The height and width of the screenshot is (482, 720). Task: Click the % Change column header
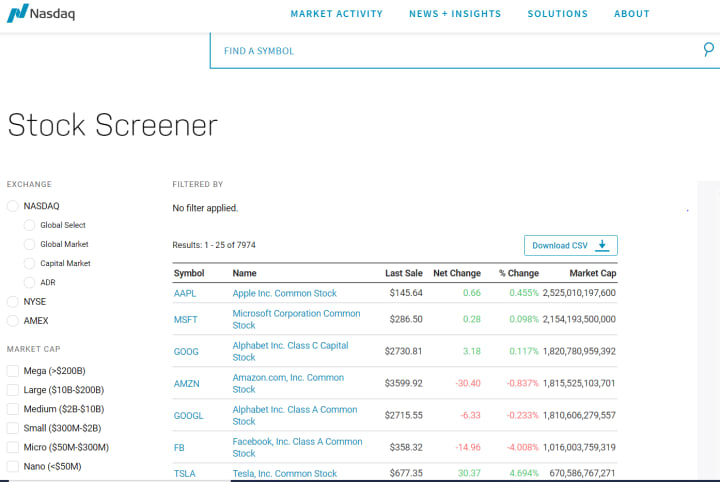pos(519,273)
